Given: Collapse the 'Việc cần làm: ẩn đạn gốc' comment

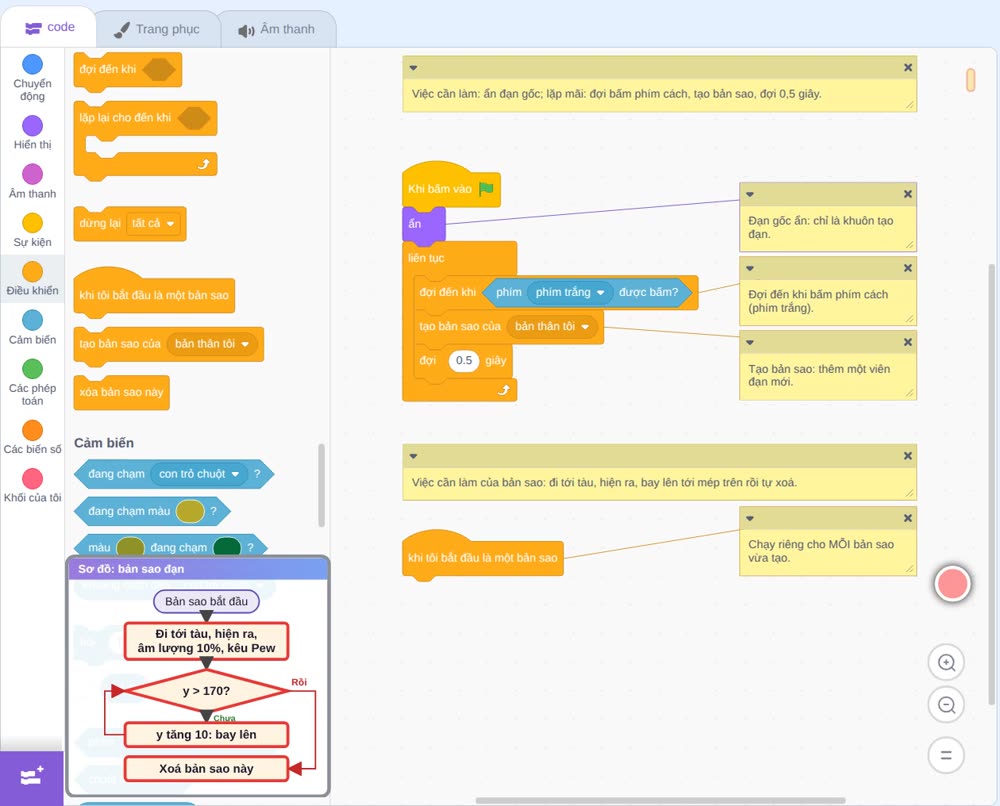Looking at the screenshot, I should tap(413, 68).
